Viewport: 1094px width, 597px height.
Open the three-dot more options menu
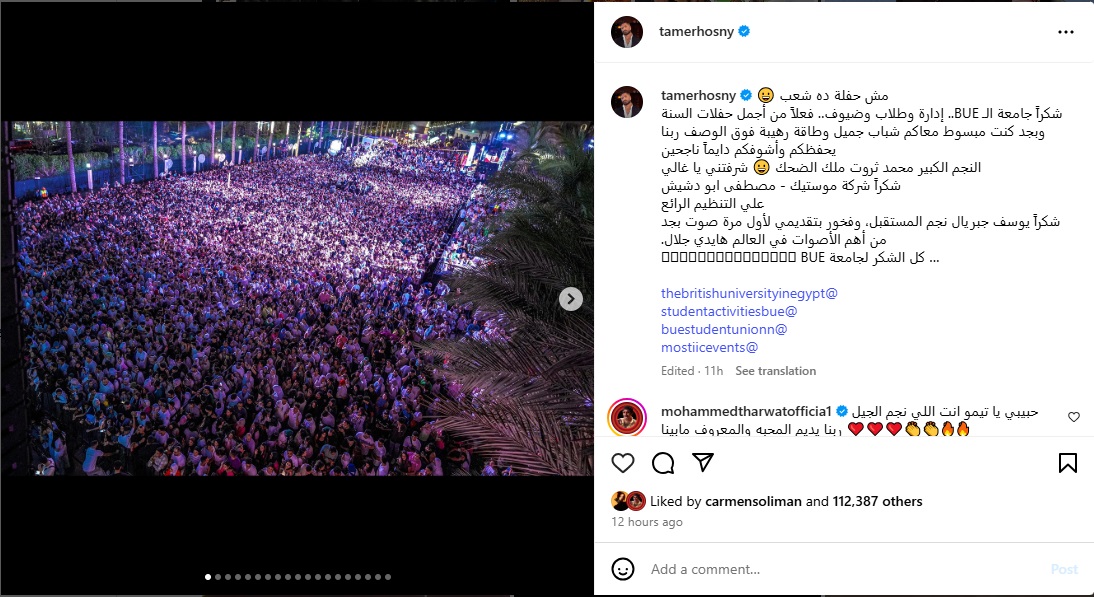1065,32
